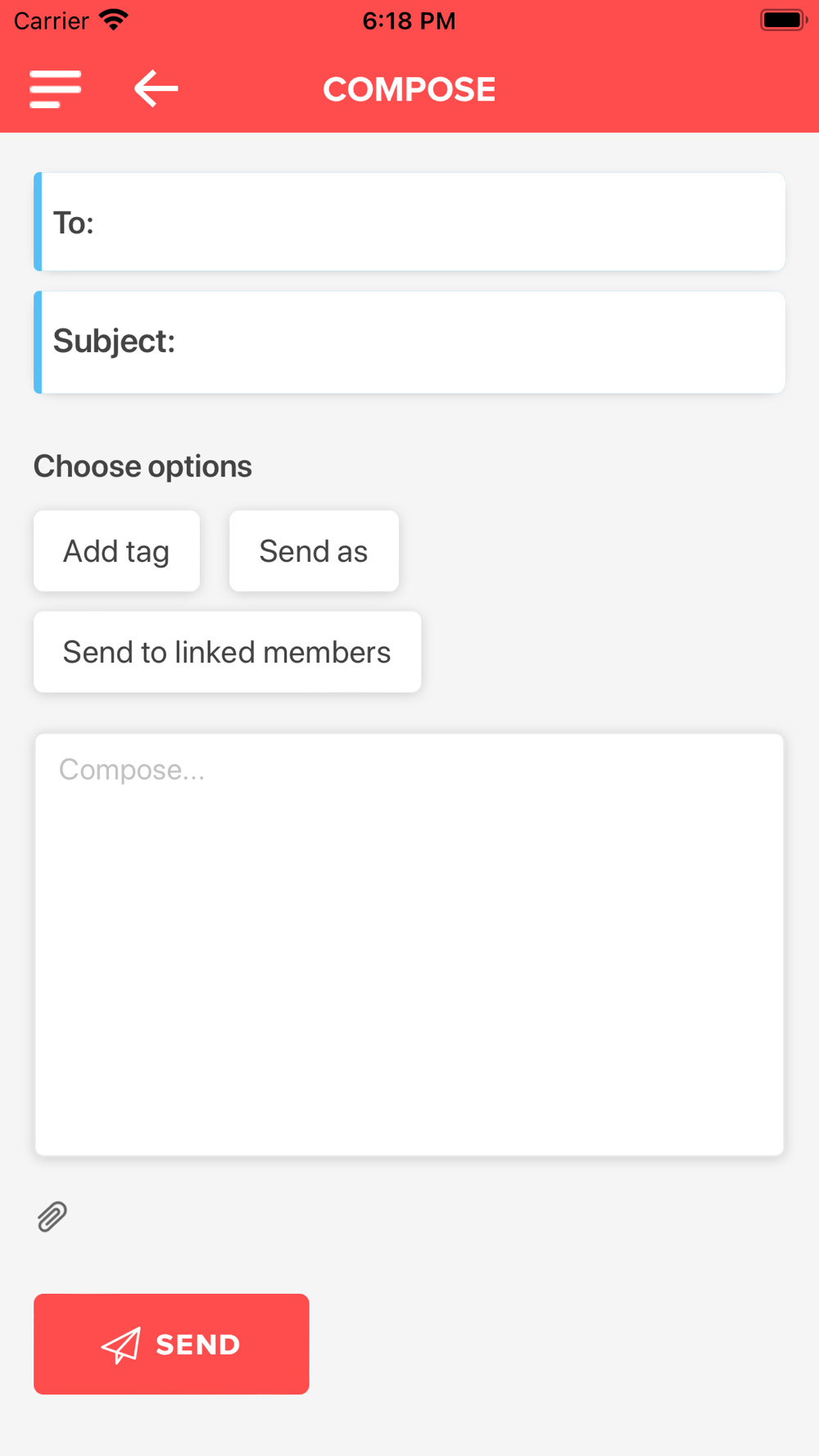This screenshot has height=1456, width=819.
Task: Tap the Carrier text in status bar
Action: 51,20
